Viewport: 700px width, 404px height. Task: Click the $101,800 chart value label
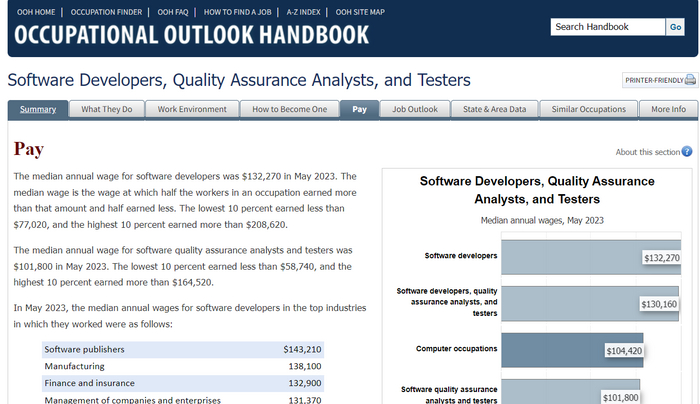[x=621, y=397]
